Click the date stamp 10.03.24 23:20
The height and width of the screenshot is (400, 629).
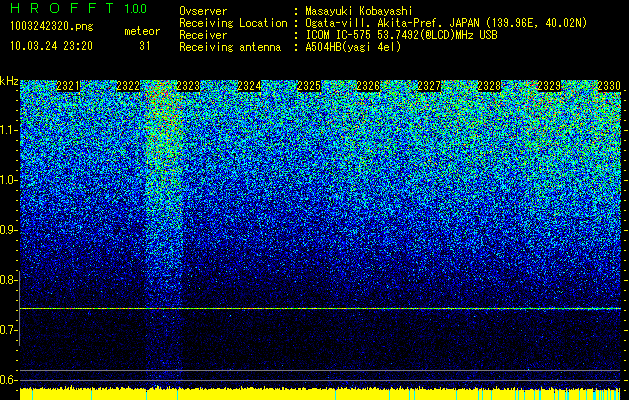coord(51,46)
